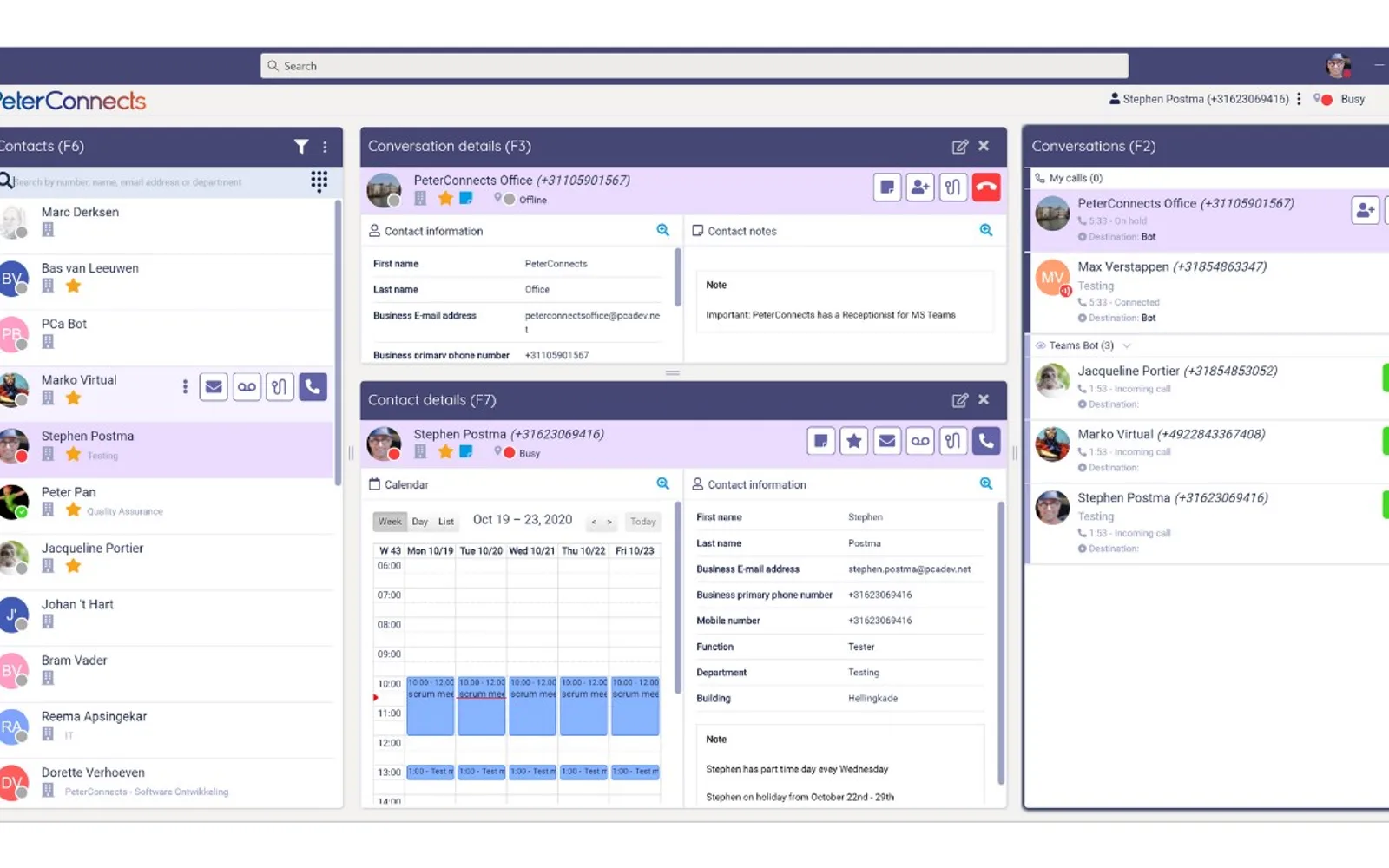Open voicemail button in Contact details toolbar
The image size is (1389, 868).
click(x=920, y=441)
